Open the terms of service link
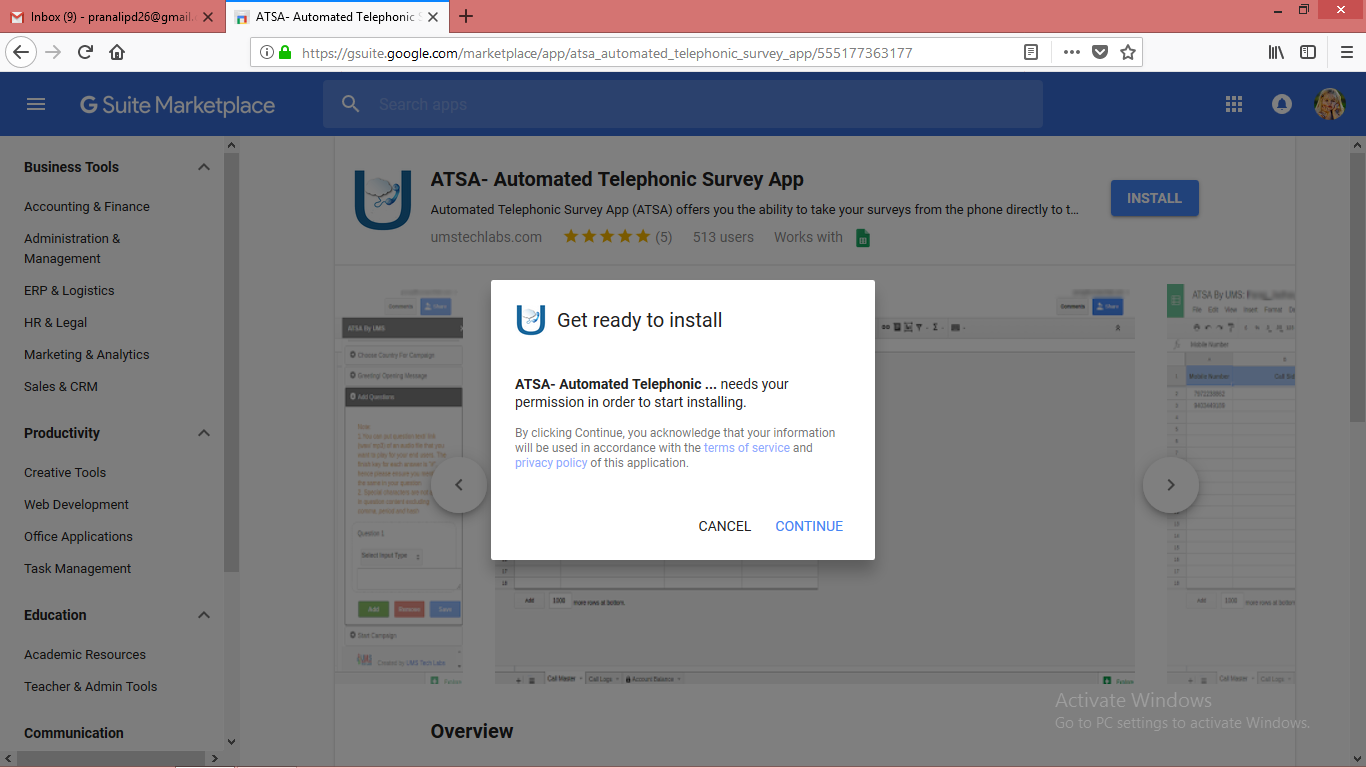Screen dimensions: 1366x768 pyautogui.click(x=747, y=448)
